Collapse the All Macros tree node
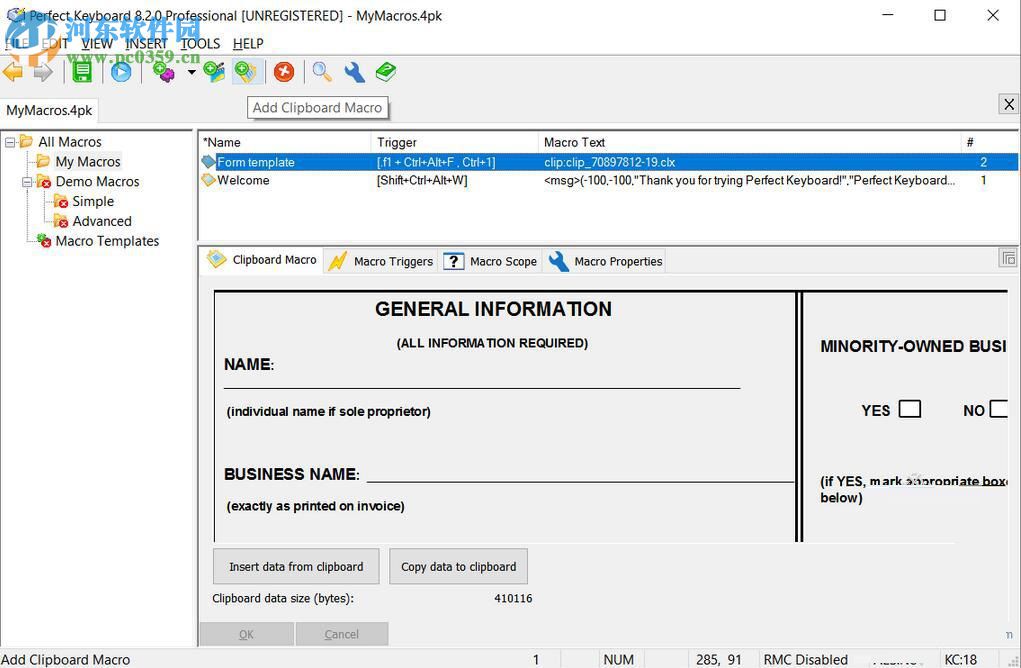This screenshot has width=1021, height=668. click(10, 142)
